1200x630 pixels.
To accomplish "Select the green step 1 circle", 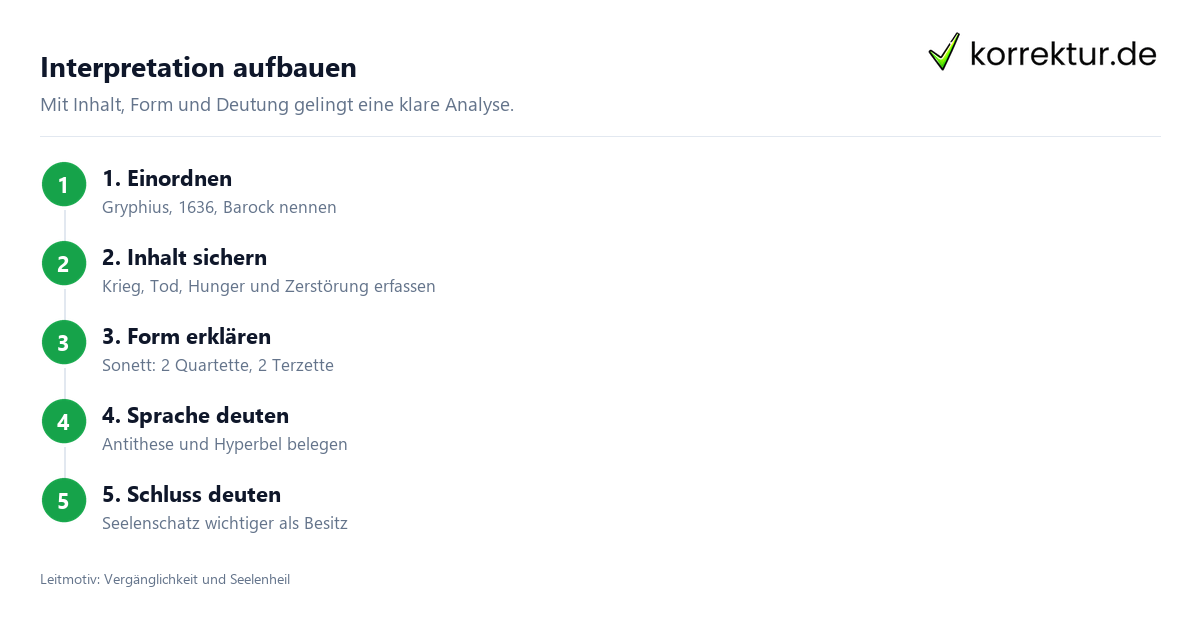I will click(64, 184).
